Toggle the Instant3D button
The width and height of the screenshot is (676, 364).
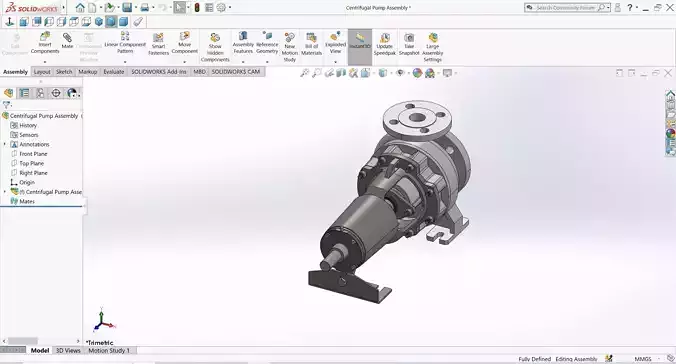360,47
